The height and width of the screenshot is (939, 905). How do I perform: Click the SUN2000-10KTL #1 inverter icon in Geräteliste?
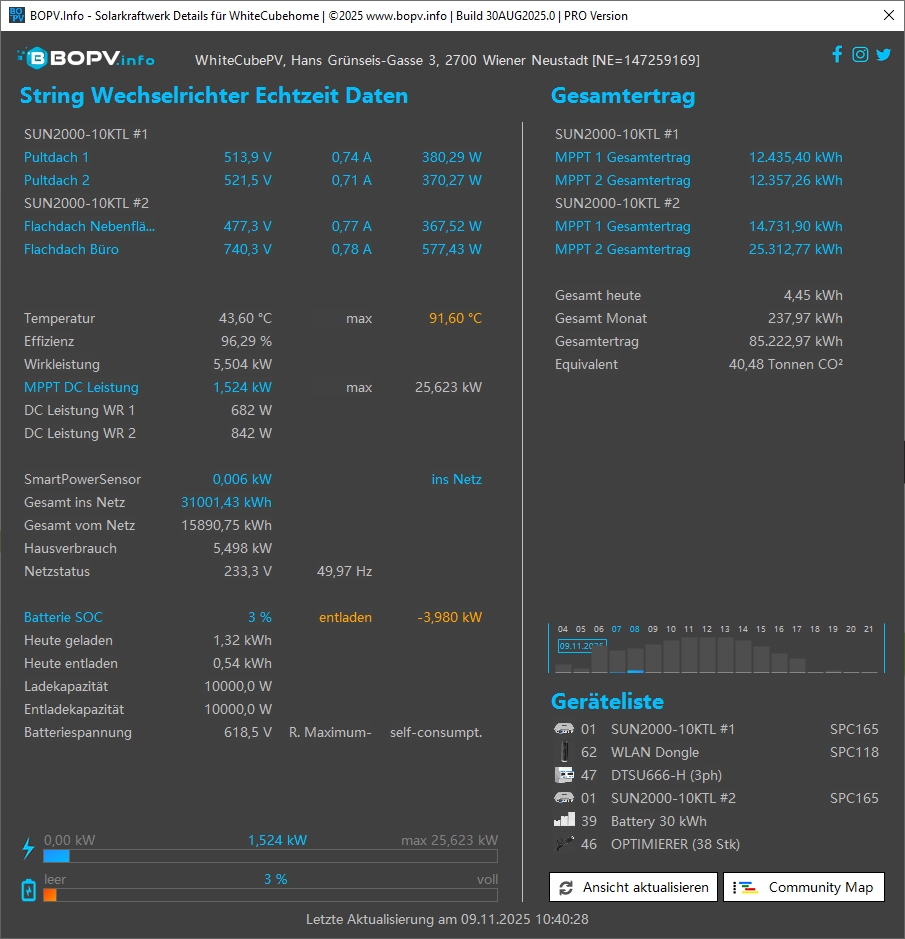pos(564,729)
